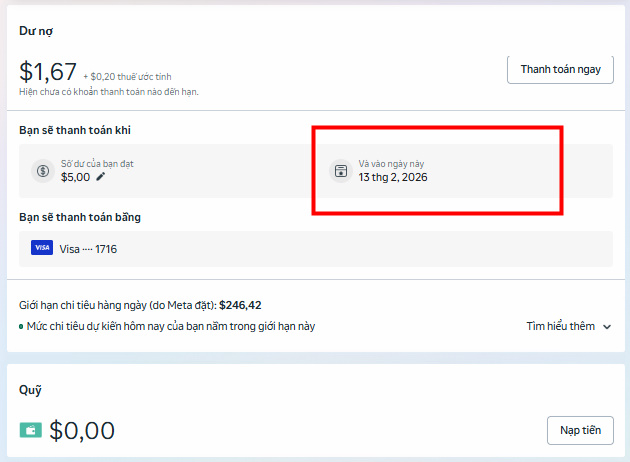Viewport: 630px width, 462px height.
Task: Click the pencil edit icon beside $5,00
Action: coord(100,177)
